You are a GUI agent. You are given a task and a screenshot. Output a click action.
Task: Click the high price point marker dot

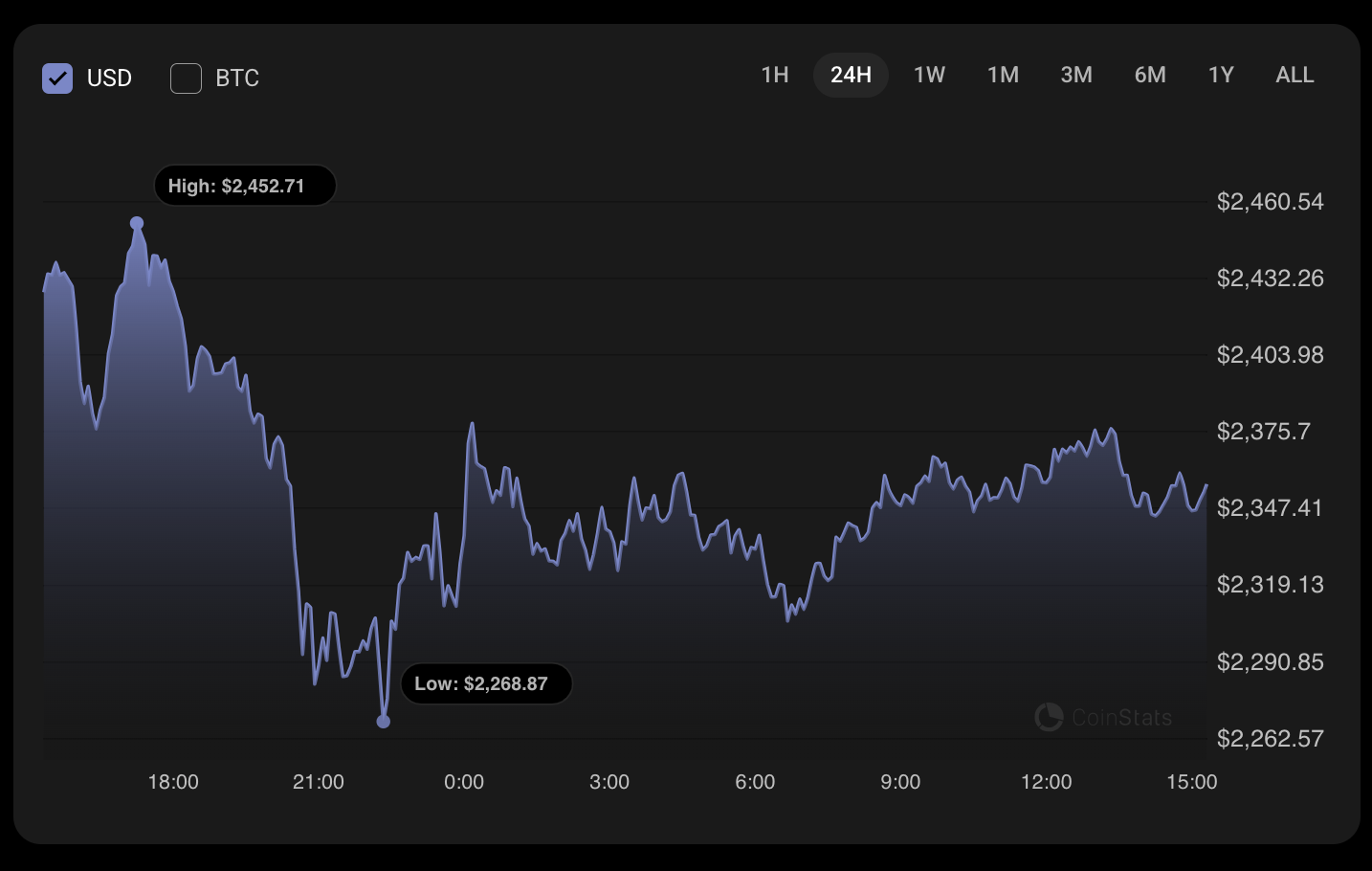pyautogui.click(x=137, y=223)
